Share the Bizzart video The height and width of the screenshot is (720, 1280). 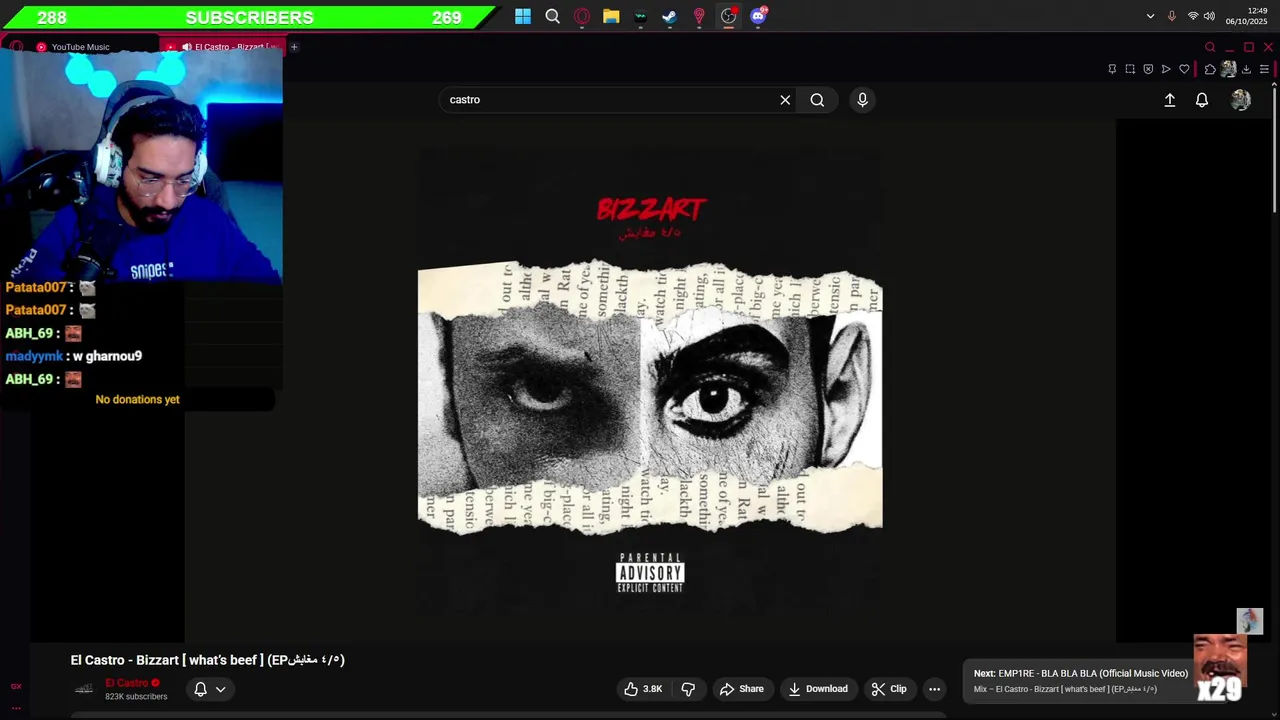[741, 689]
